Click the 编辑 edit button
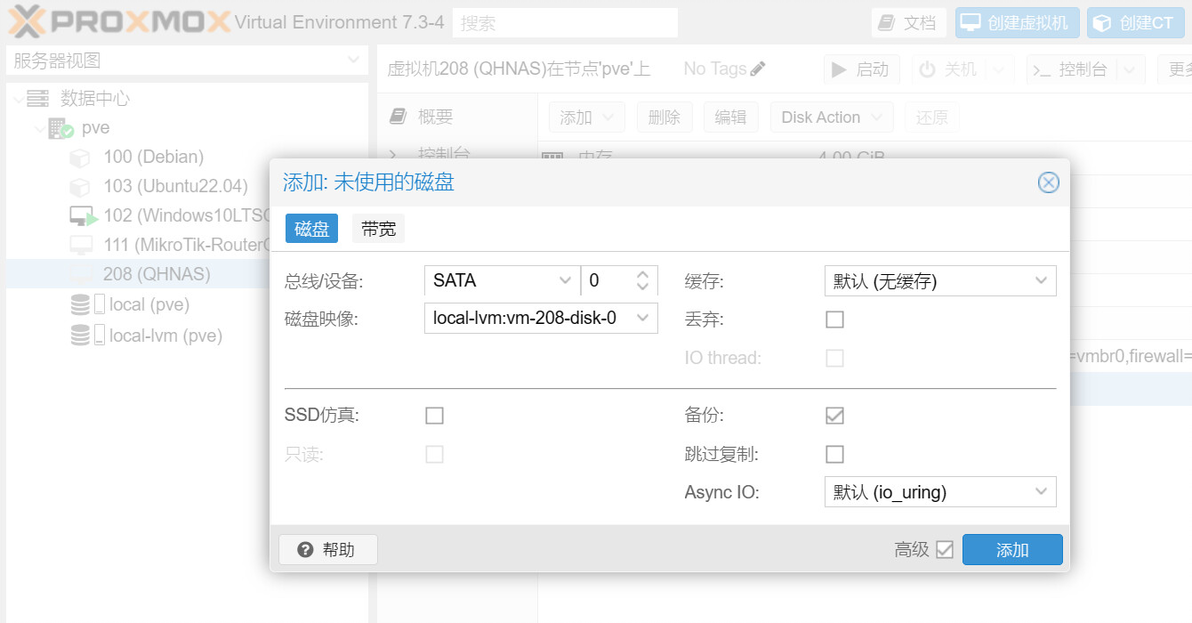 coord(731,117)
